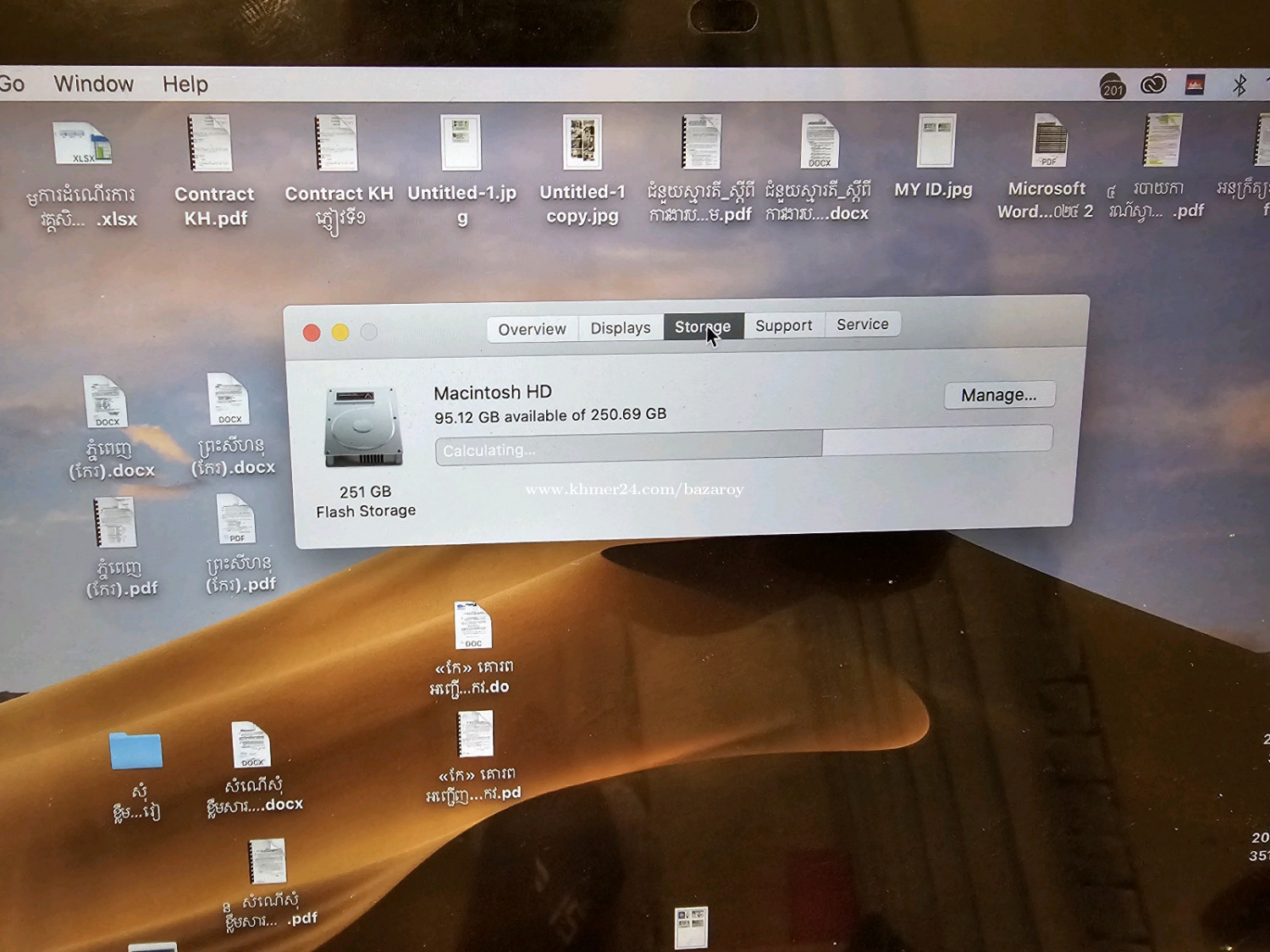This screenshot has width=1270, height=952.
Task: Click the storage usage progress bar
Action: [x=743, y=445]
